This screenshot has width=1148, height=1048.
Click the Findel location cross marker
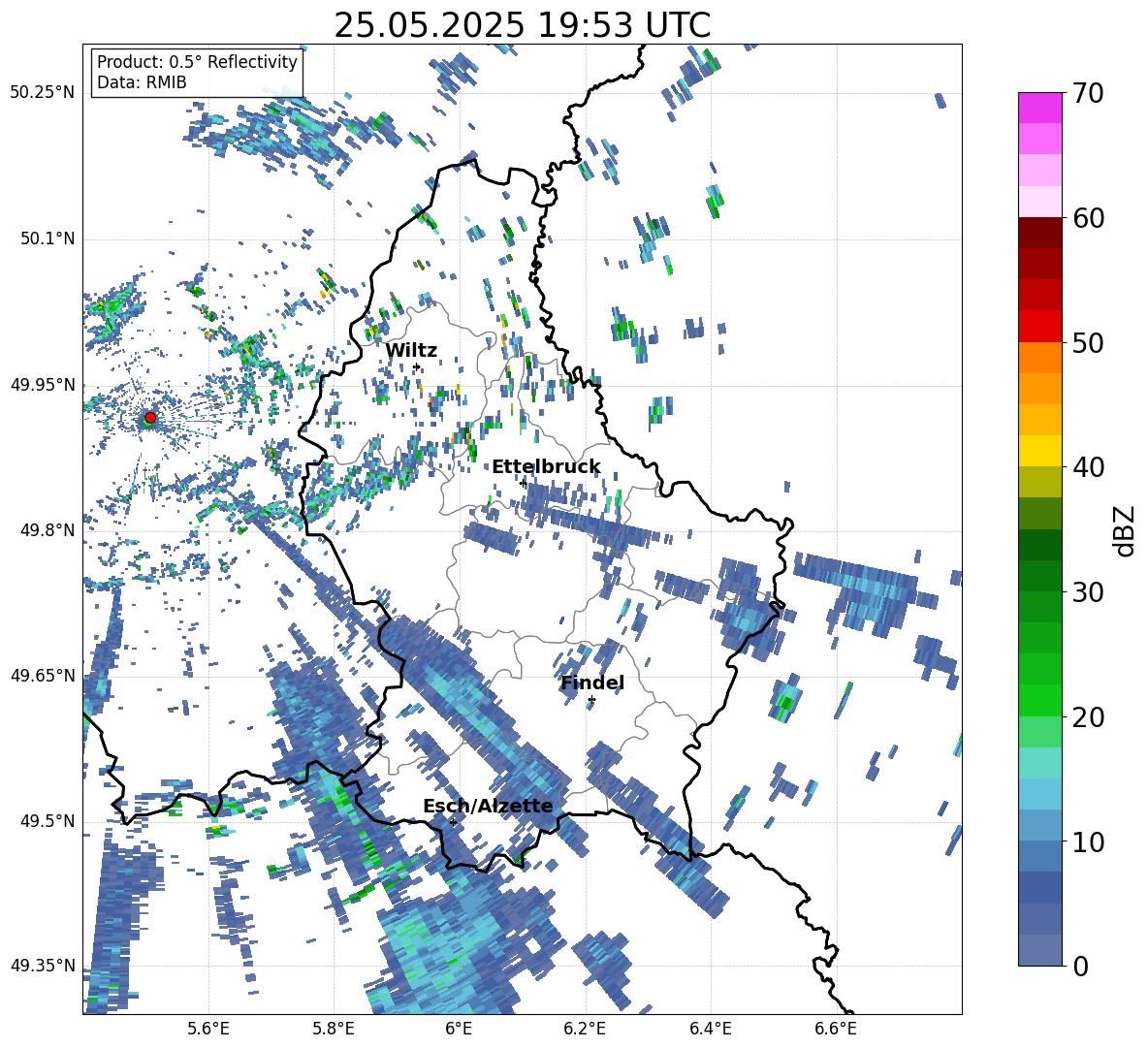click(591, 700)
